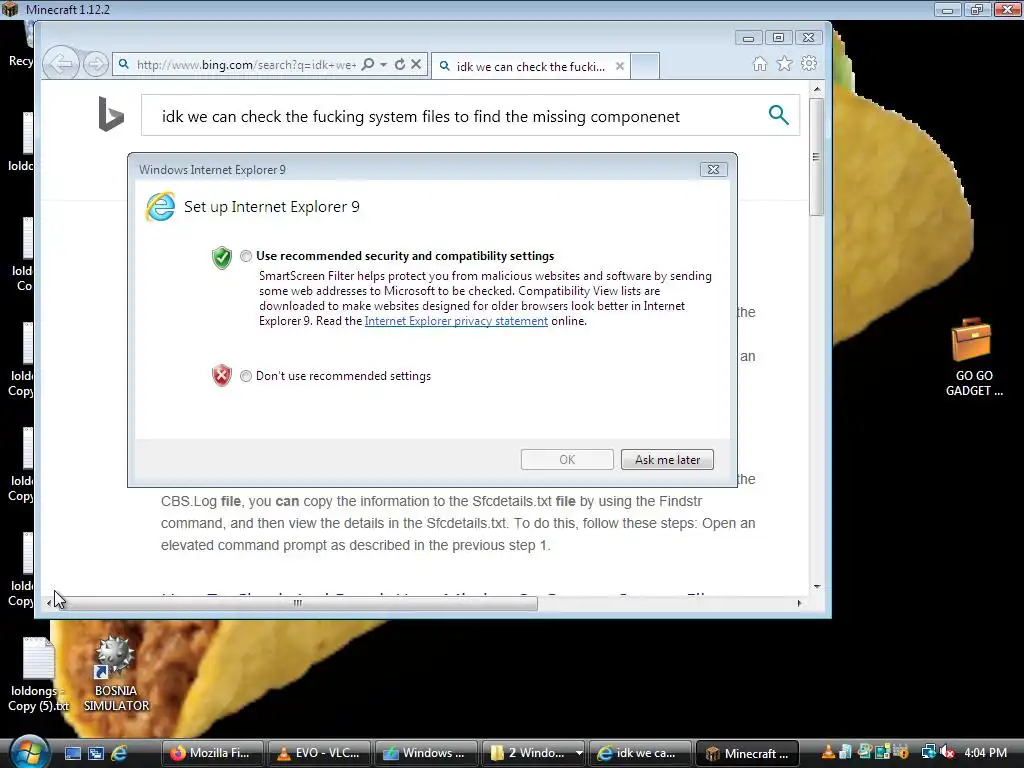Select Use recommended security and compatibility settings
The width and height of the screenshot is (1024, 768).
point(246,256)
